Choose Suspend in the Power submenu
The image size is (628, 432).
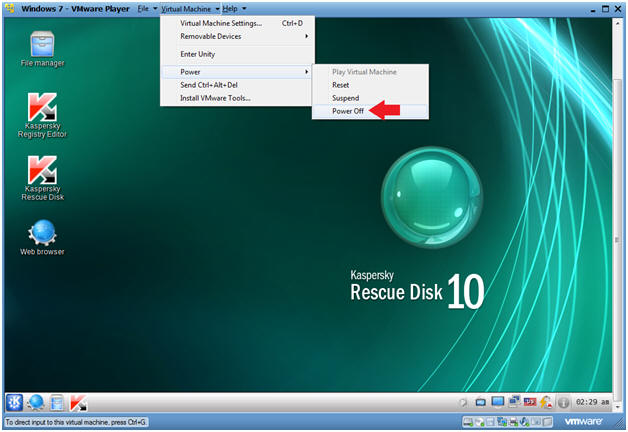370,98
